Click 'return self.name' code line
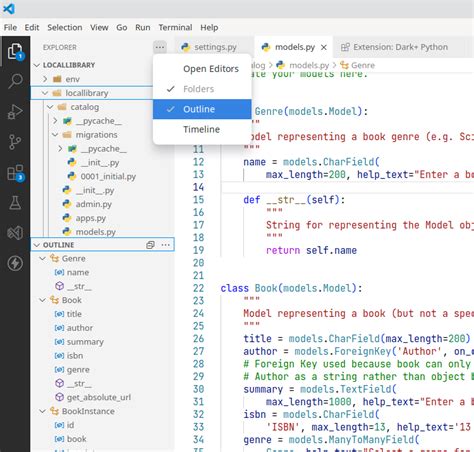Image resolution: width=474 pixels, height=452 pixels. click(x=311, y=250)
